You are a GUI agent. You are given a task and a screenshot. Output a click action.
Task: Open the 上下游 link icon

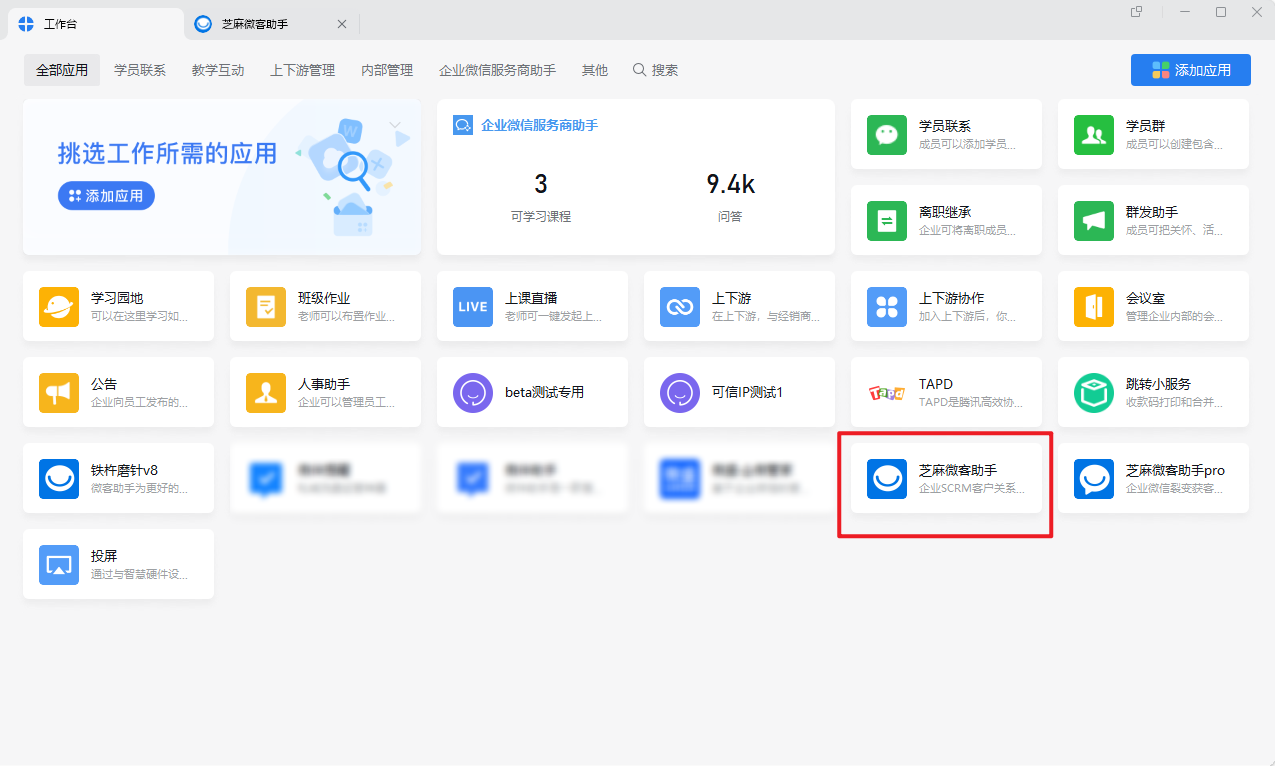click(680, 306)
